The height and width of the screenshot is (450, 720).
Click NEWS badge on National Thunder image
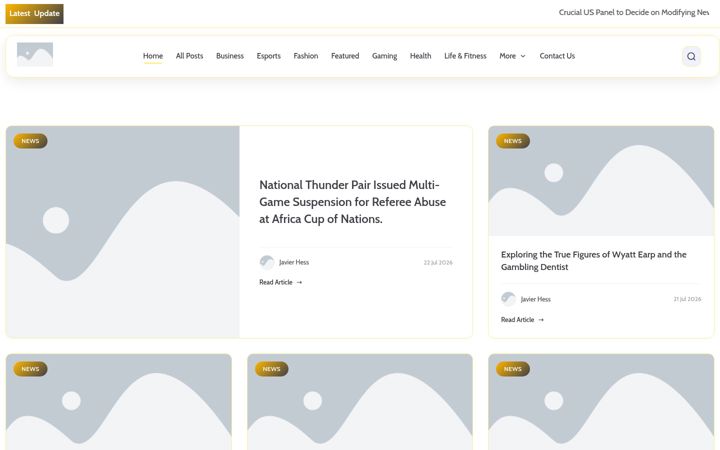30,141
